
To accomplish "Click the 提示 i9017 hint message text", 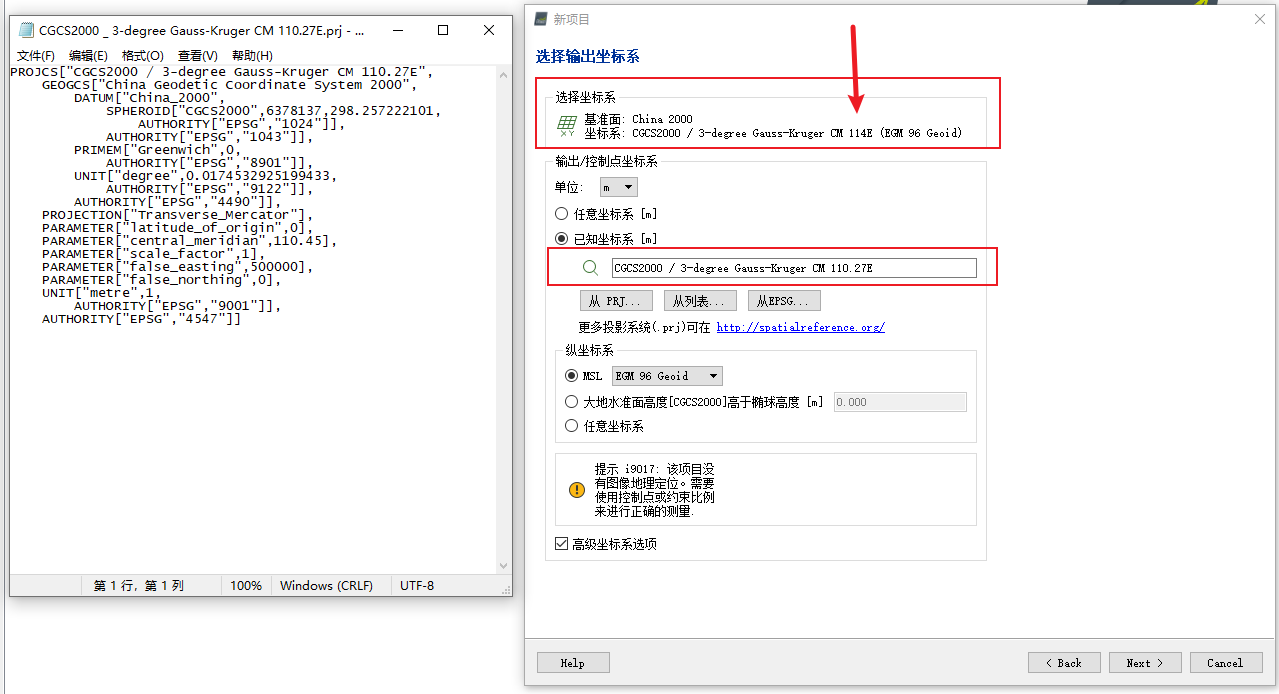I will (x=655, y=489).
